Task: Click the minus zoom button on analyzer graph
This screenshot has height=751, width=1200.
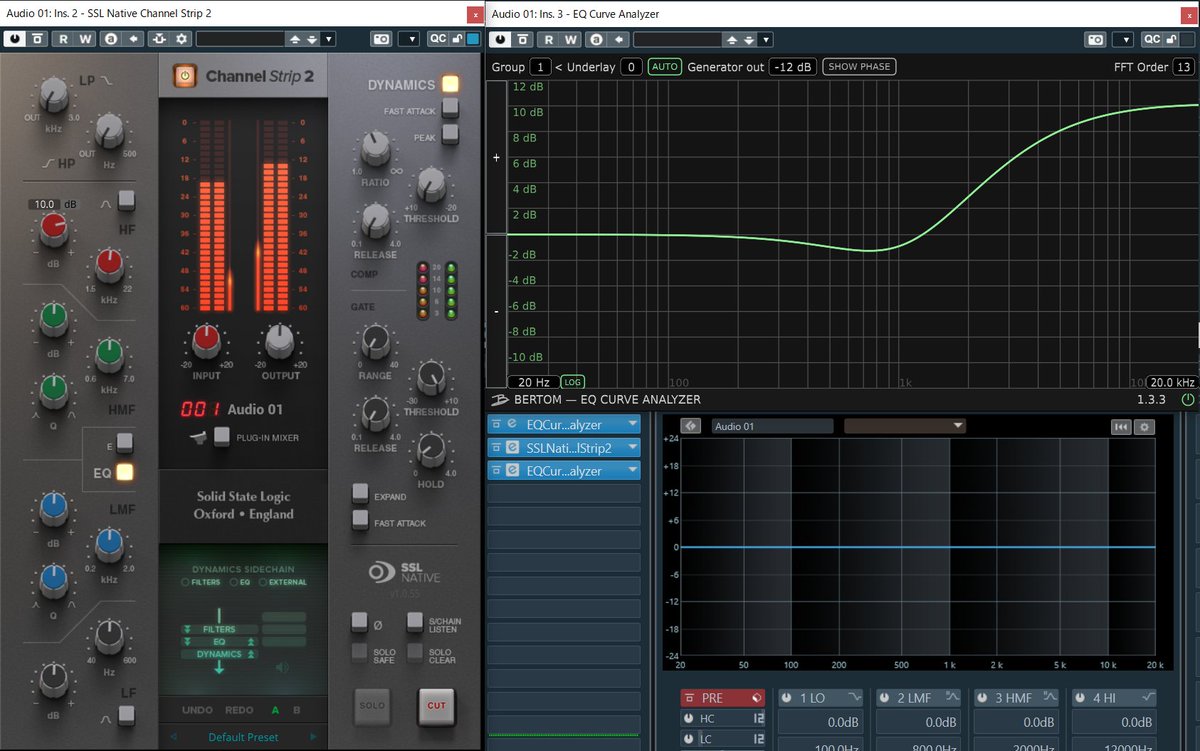Action: click(496, 311)
